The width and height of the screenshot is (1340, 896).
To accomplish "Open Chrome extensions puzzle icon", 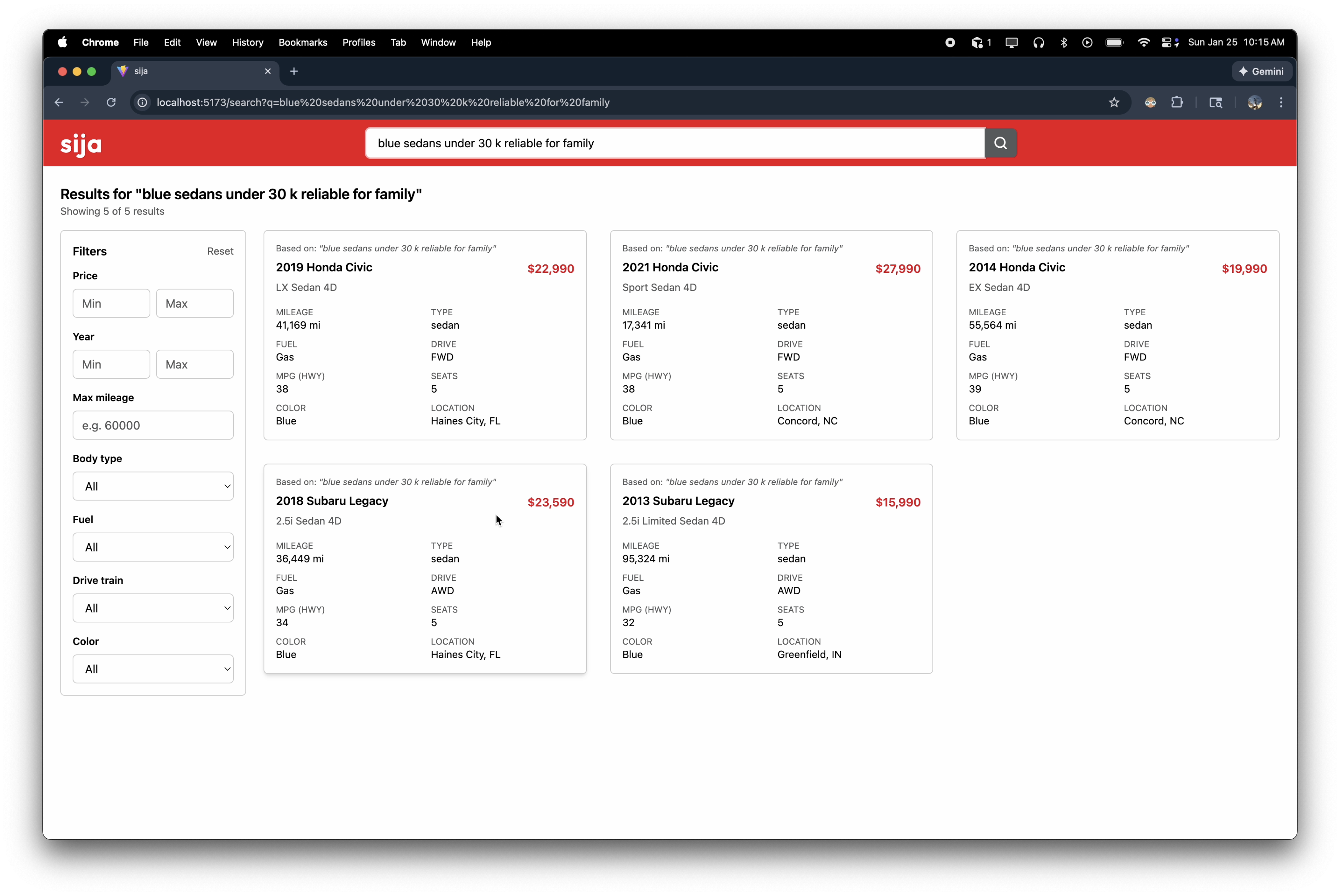I will coord(1177,102).
